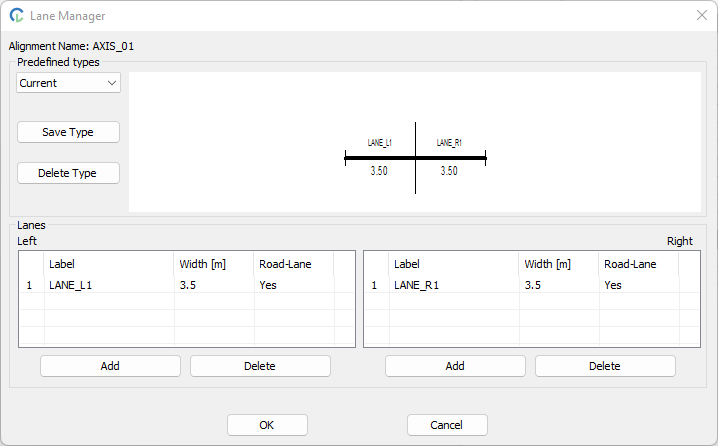Open the Current predefined types dropdown
The width and height of the screenshot is (718, 446).
point(68,83)
